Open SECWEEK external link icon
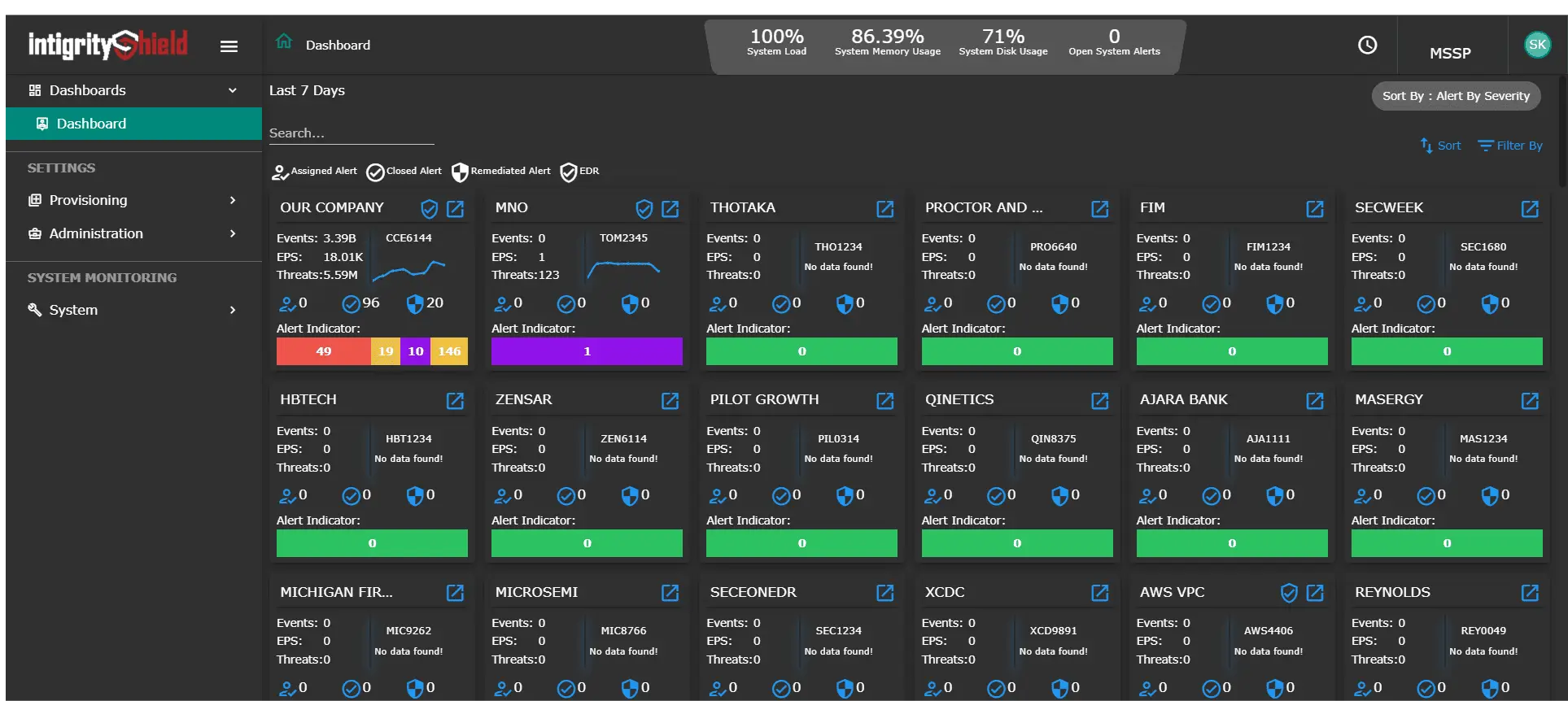This screenshot has width=1568, height=701. (1530, 209)
